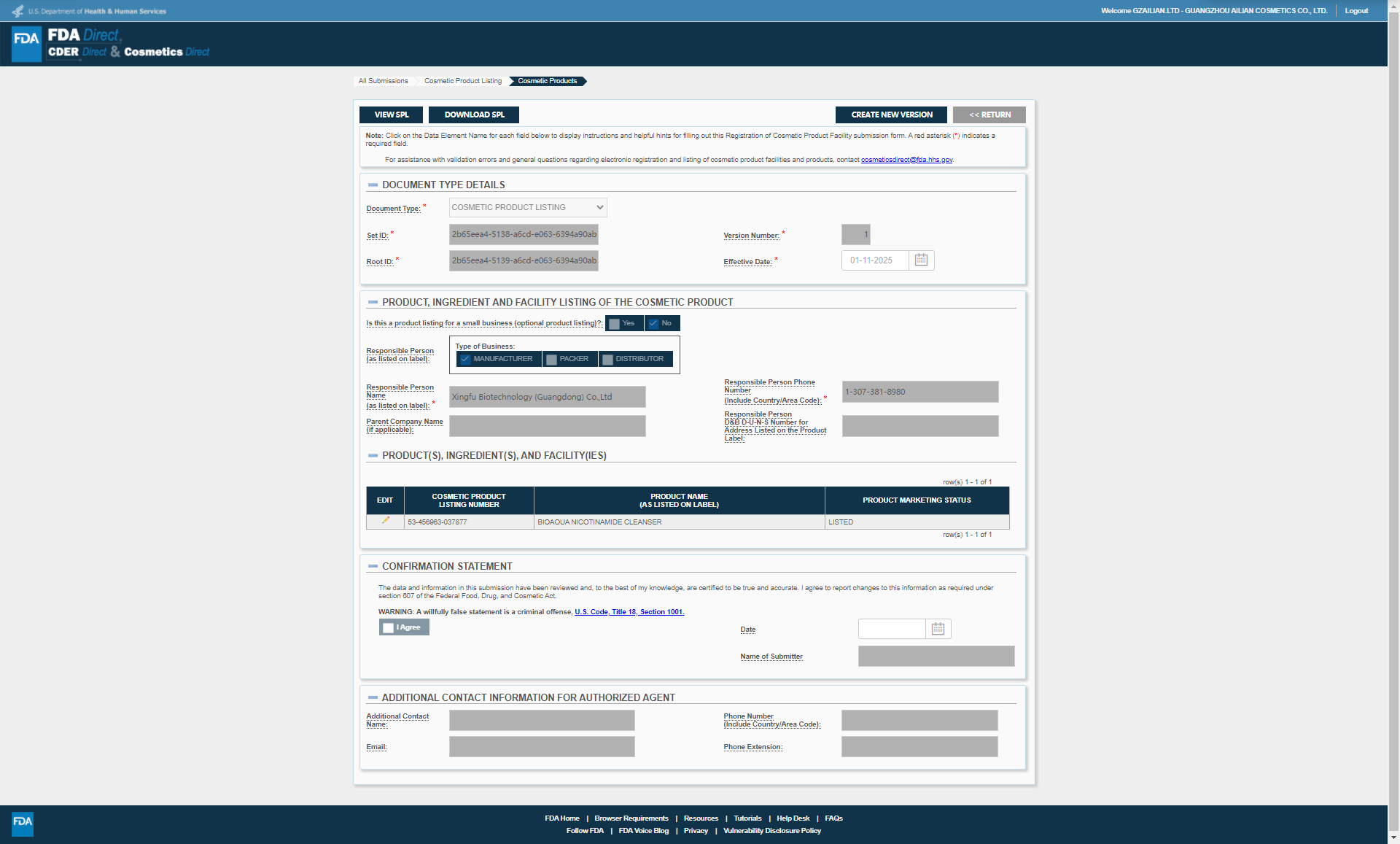Image resolution: width=1400 pixels, height=844 pixels.
Task: Open the Document Type dropdown
Action: click(528, 208)
